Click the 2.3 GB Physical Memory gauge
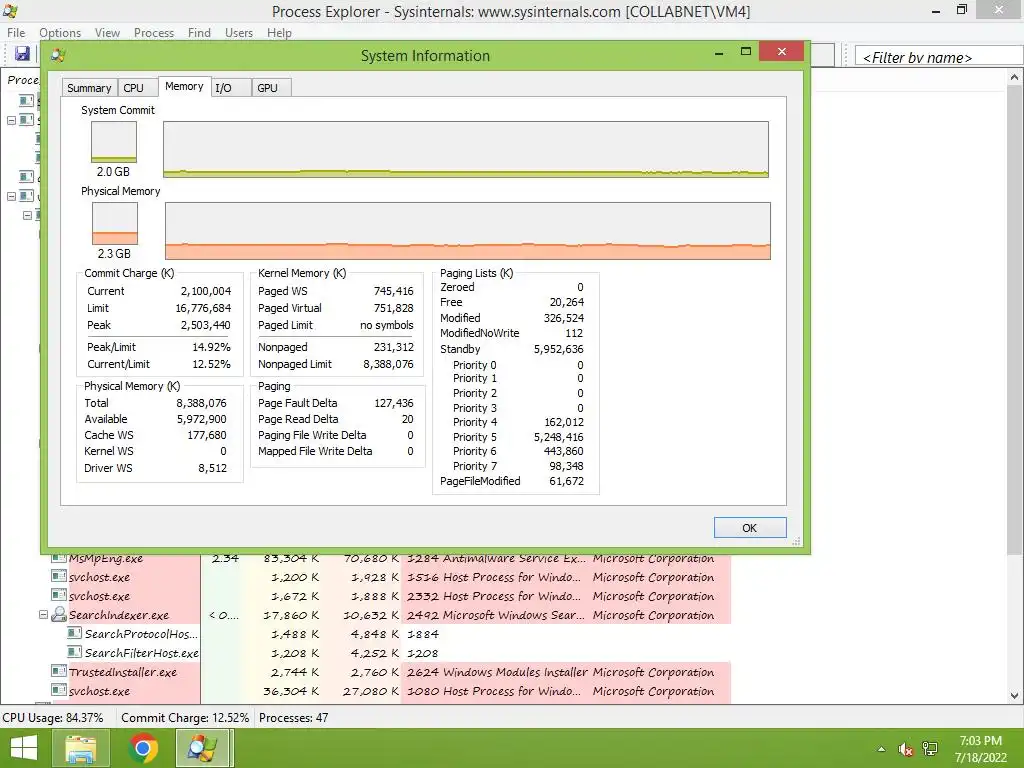The height and width of the screenshot is (768, 1024). point(115,223)
